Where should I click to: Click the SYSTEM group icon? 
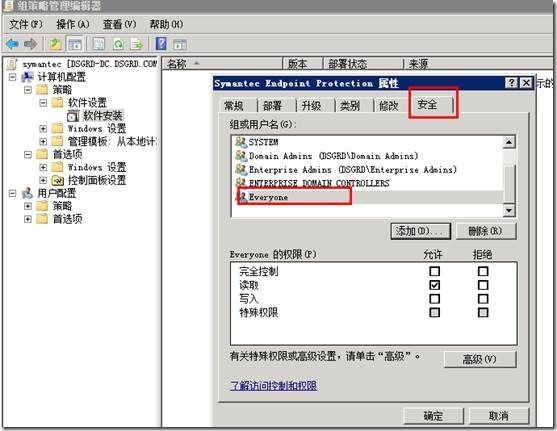click(x=241, y=142)
